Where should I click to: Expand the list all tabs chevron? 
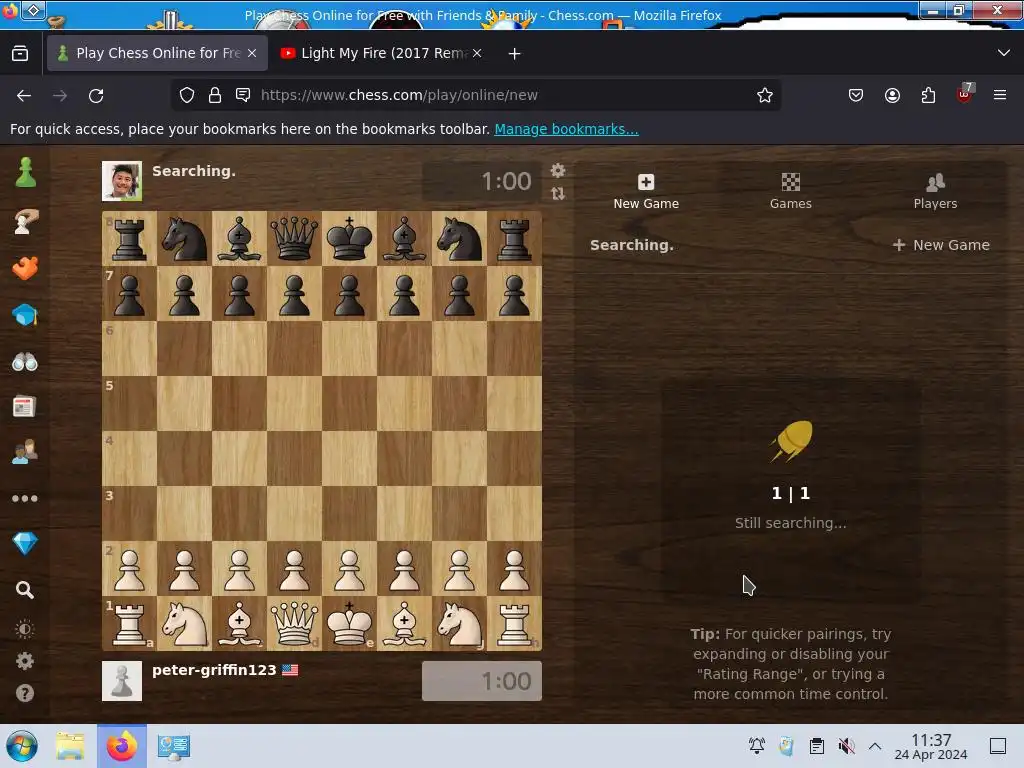1004,53
